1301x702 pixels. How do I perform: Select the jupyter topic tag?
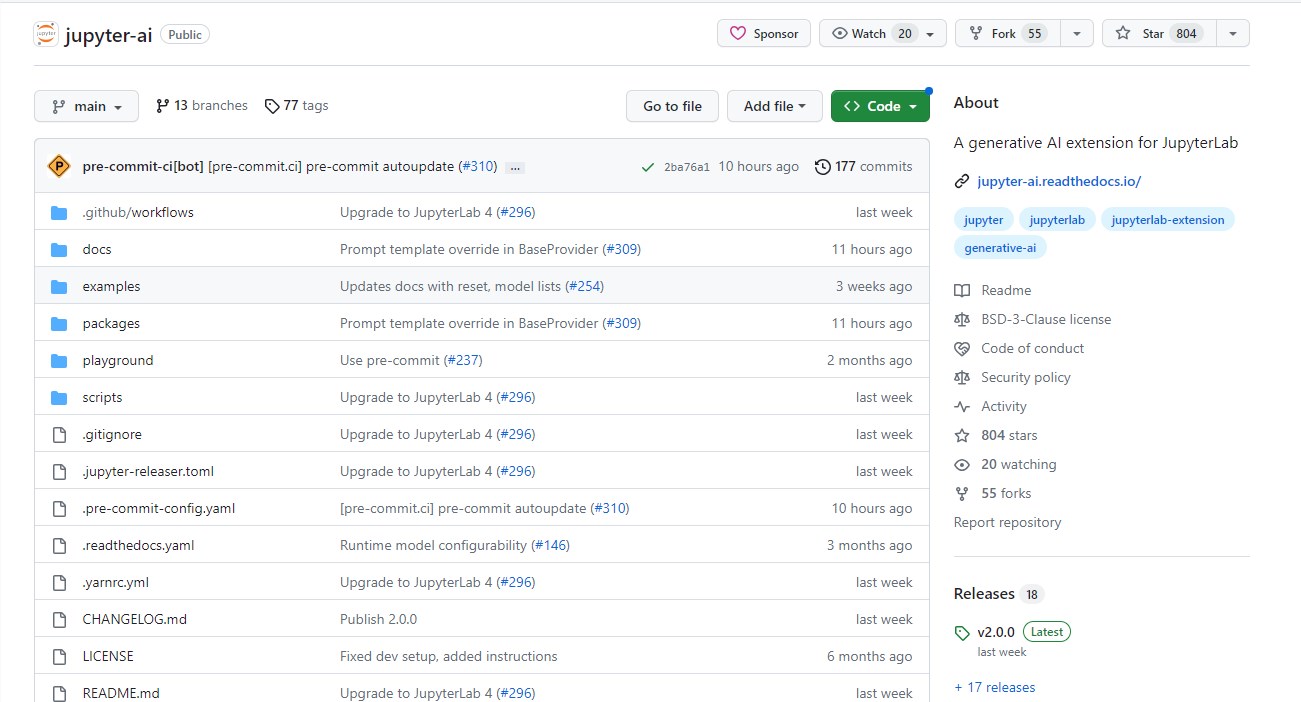(984, 220)
